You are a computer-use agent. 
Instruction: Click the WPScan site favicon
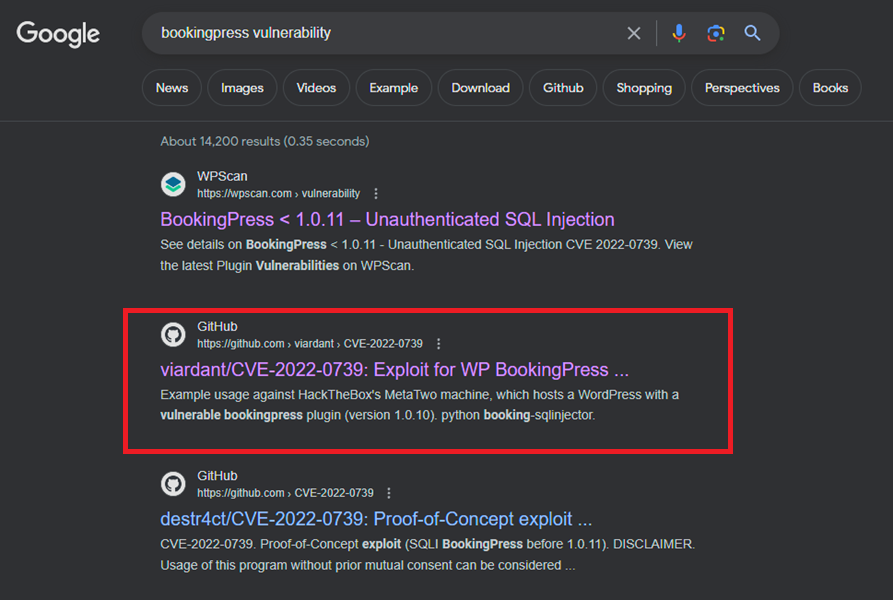tap(173, 184)
